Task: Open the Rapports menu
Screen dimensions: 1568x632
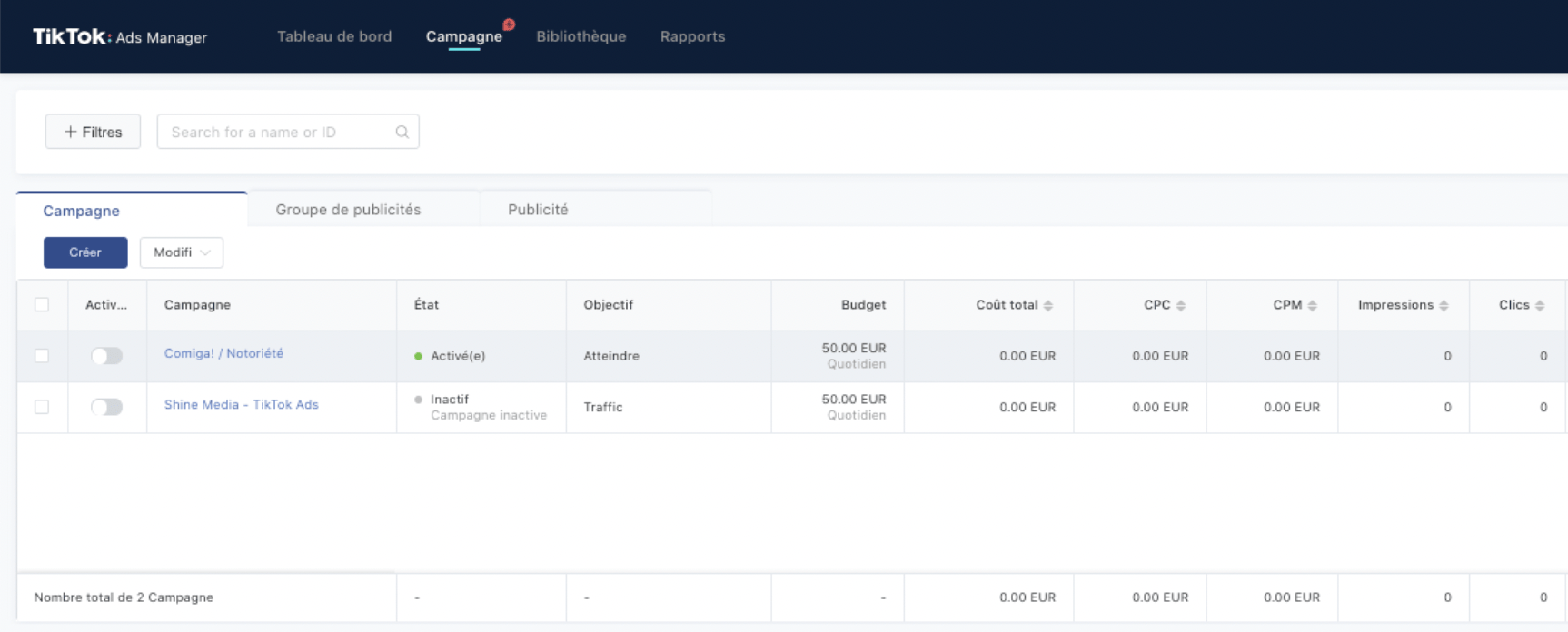Action: point(692,36)
